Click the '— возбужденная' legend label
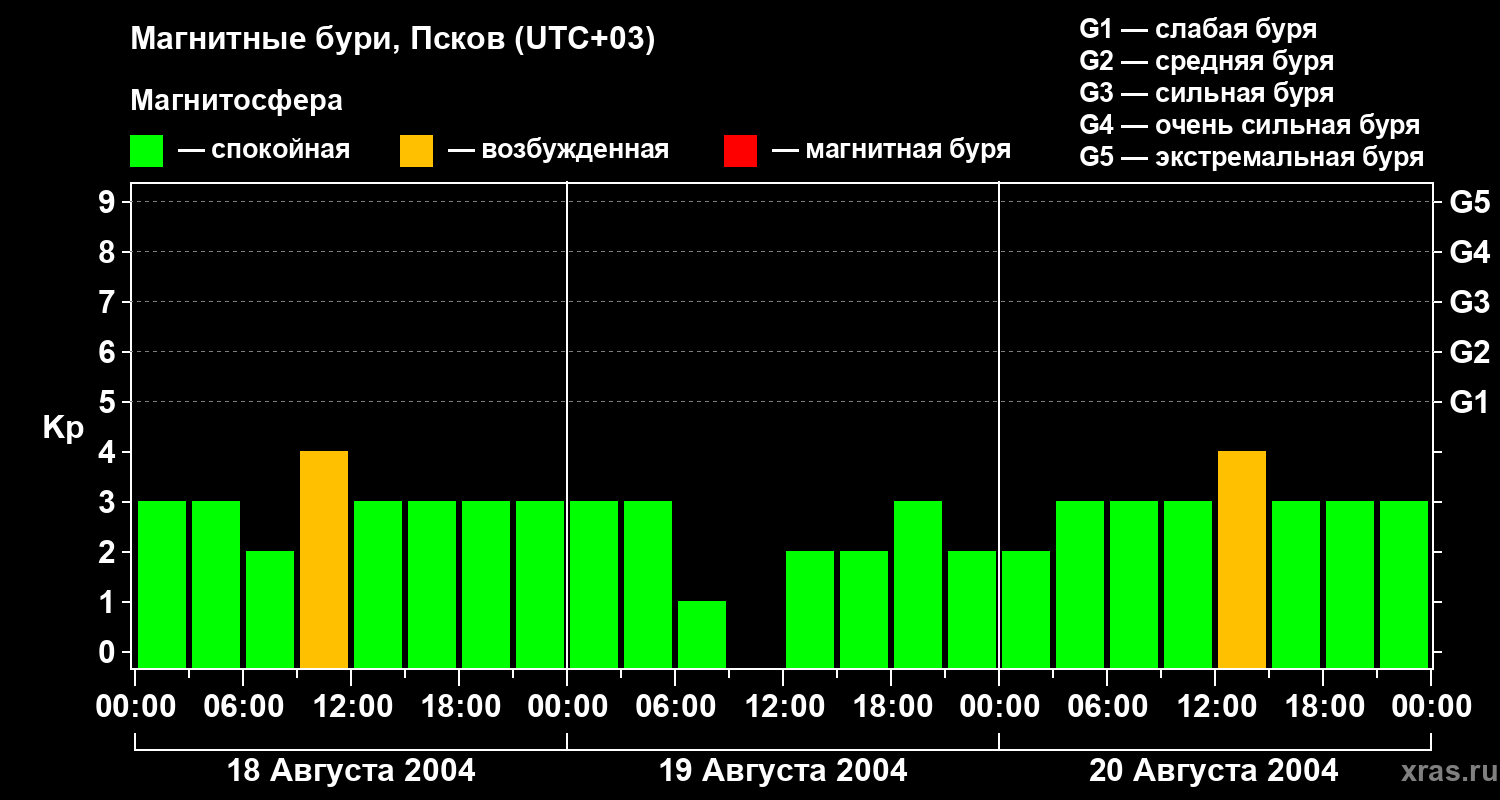1500x800 pixels. (x=558, y=151)
